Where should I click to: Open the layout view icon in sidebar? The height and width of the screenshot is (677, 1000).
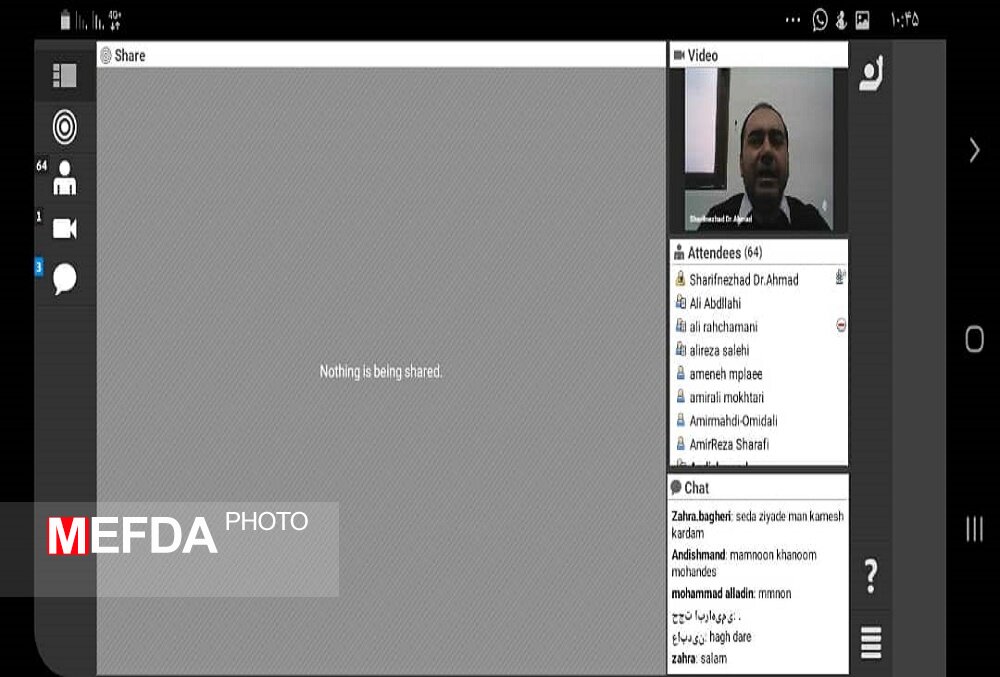click(65, 76)
